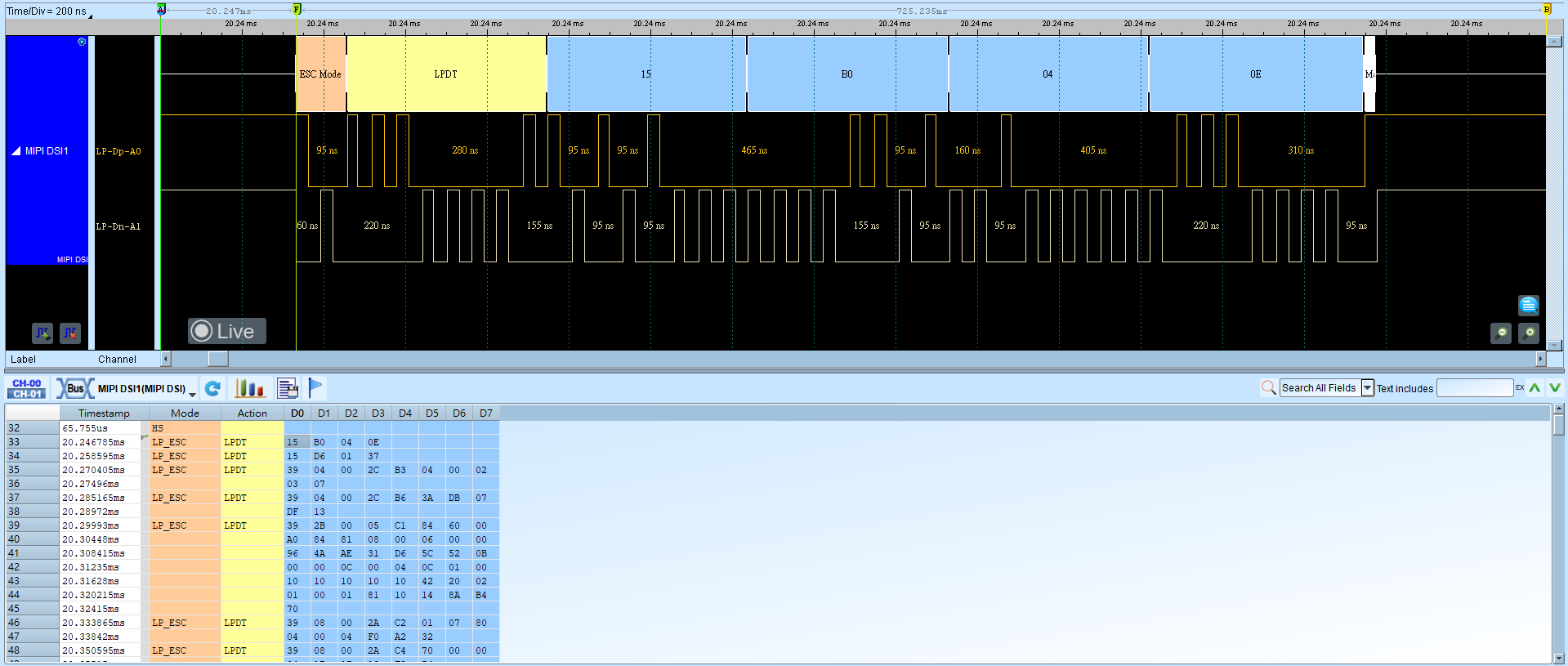Click the add waveform channel icon
This screenshot has width=1568, height=666.
42,333
